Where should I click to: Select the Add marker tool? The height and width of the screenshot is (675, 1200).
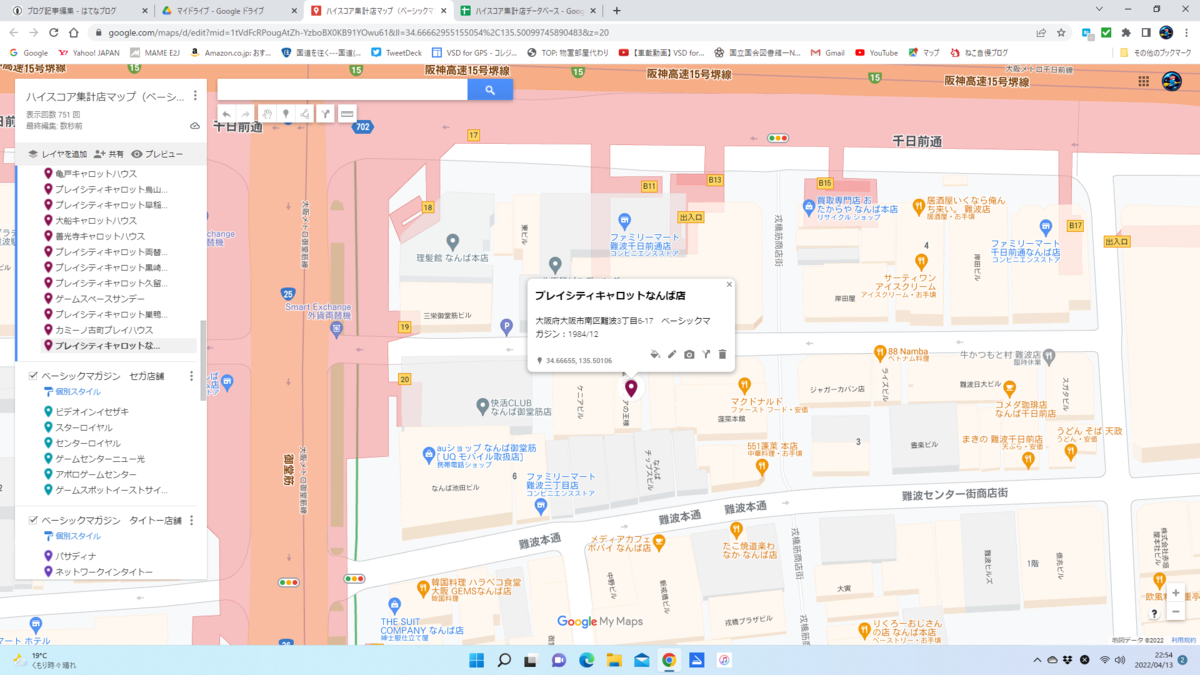coord(286,114)
